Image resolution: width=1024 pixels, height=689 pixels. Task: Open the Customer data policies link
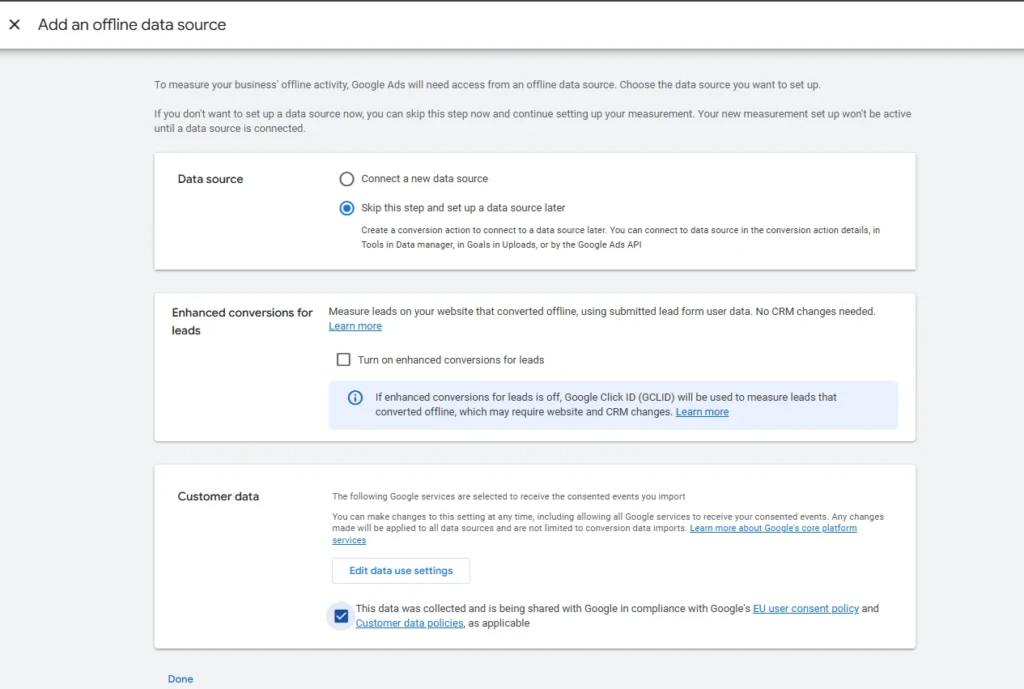[x=409, y=623]
